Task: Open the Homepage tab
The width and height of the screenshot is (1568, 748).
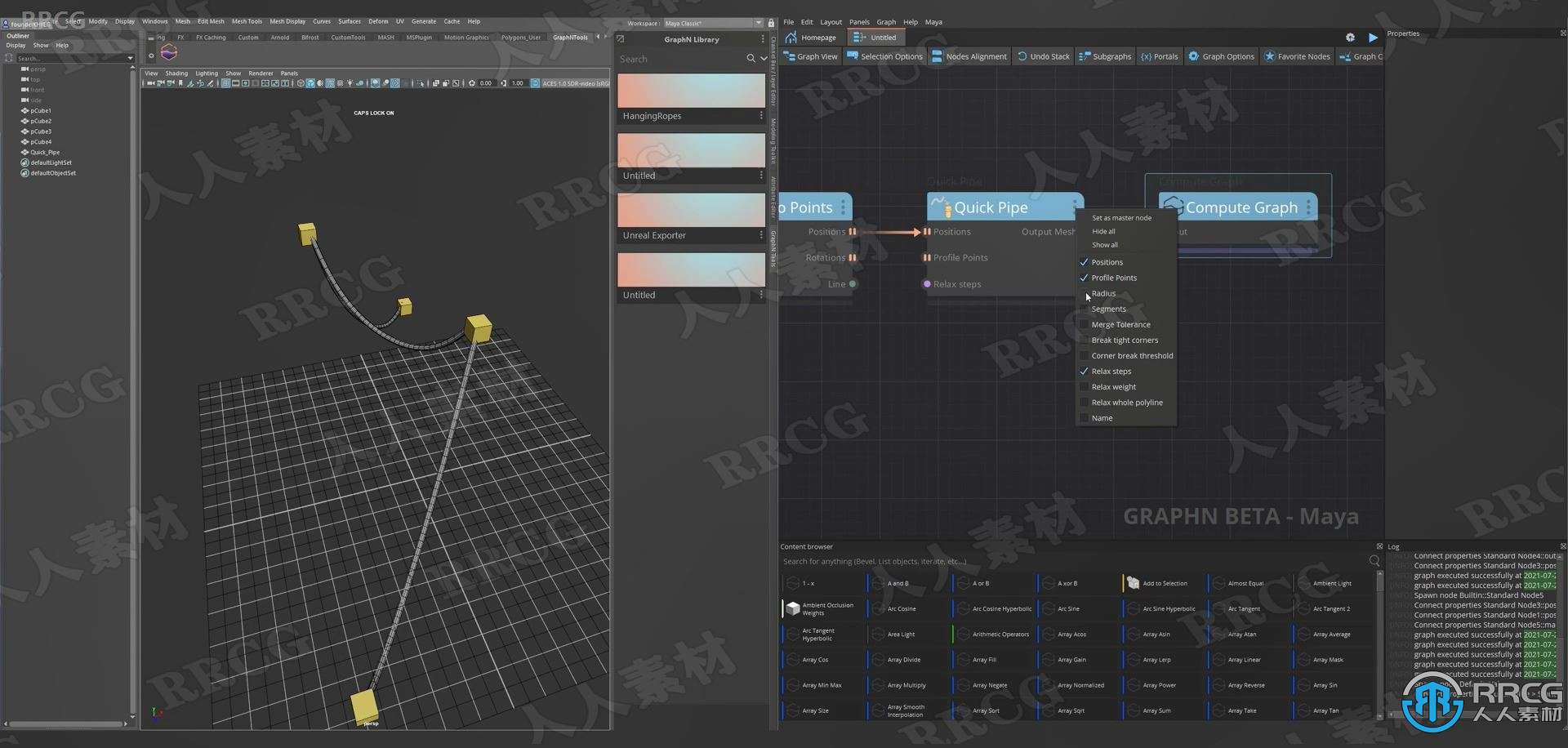Action: tap(811, 38)
